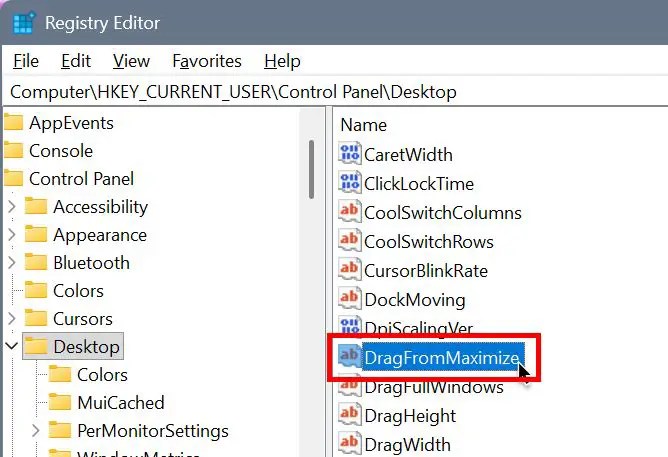Click the DpiScalingVer binary value icon
This screenshot has width=668, height=457.
click(350, 326)
